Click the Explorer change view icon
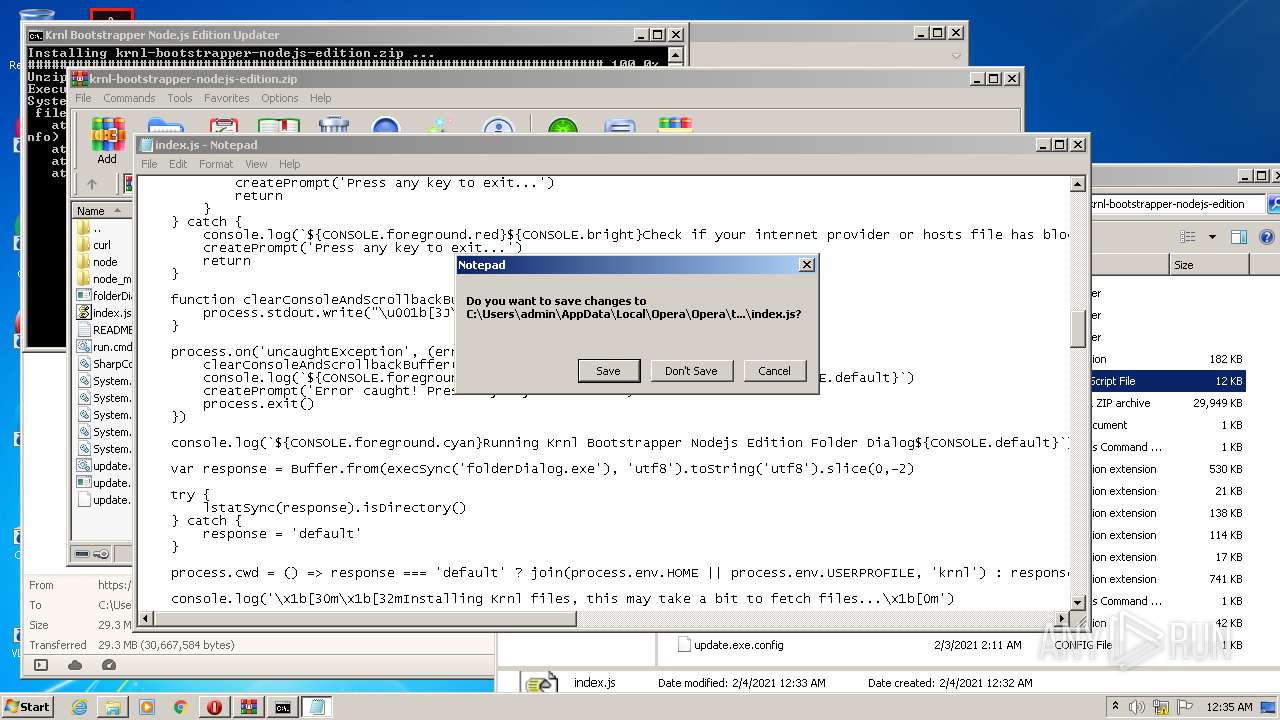The image size is (1280, 720). coord(1188,237)
